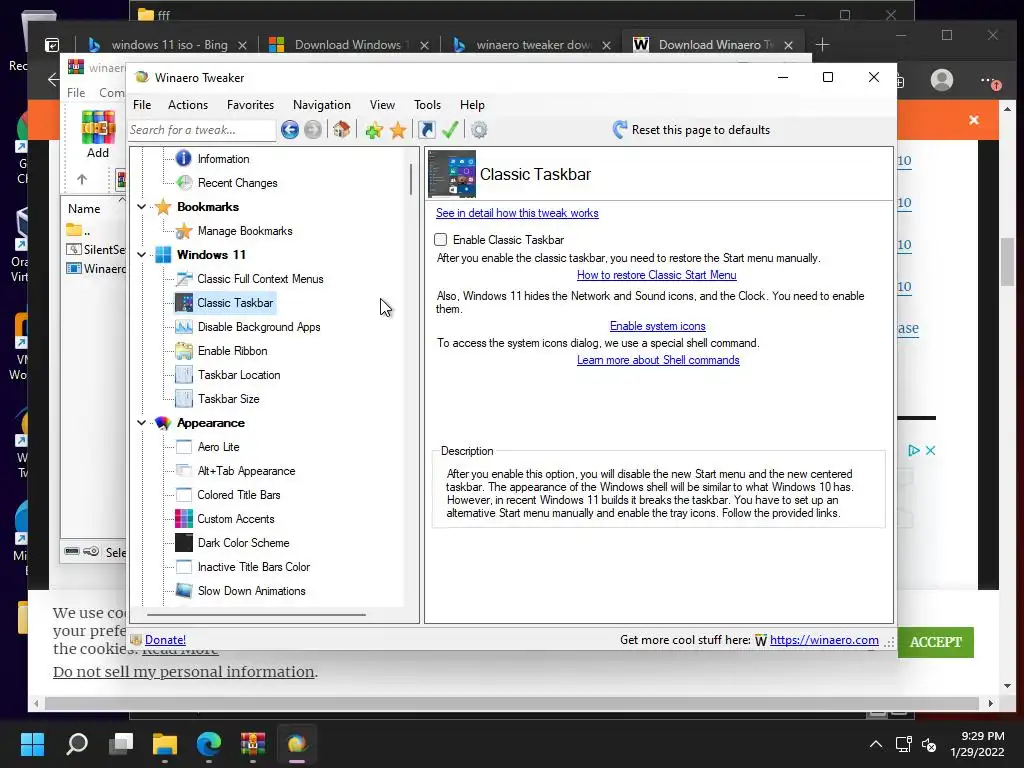
Task: Switch to windows 11 iso - Bing tab
Action: (168, 44)
